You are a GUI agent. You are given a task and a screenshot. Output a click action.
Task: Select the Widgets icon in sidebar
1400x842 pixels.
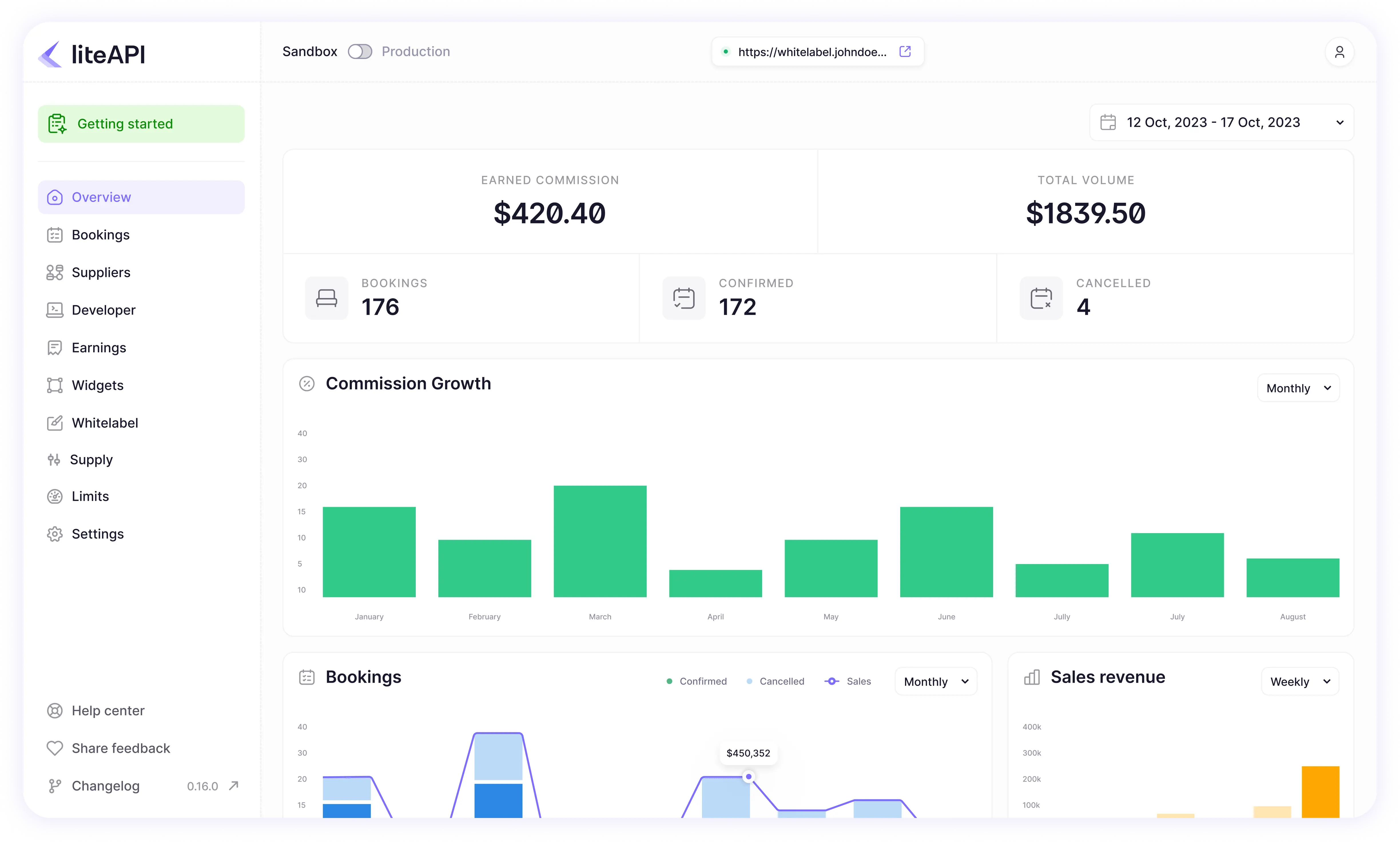(55, 385)
